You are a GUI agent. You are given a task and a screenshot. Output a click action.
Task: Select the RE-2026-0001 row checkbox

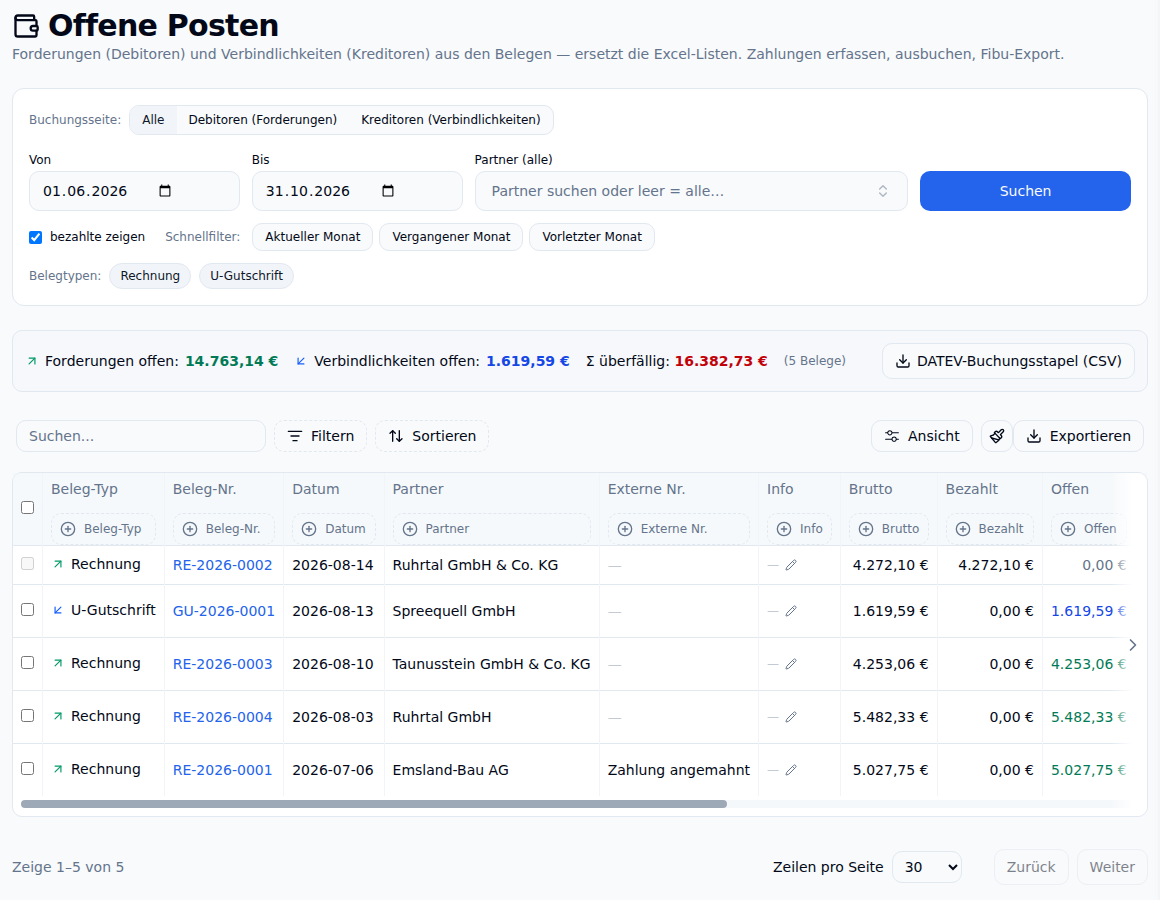27,768
